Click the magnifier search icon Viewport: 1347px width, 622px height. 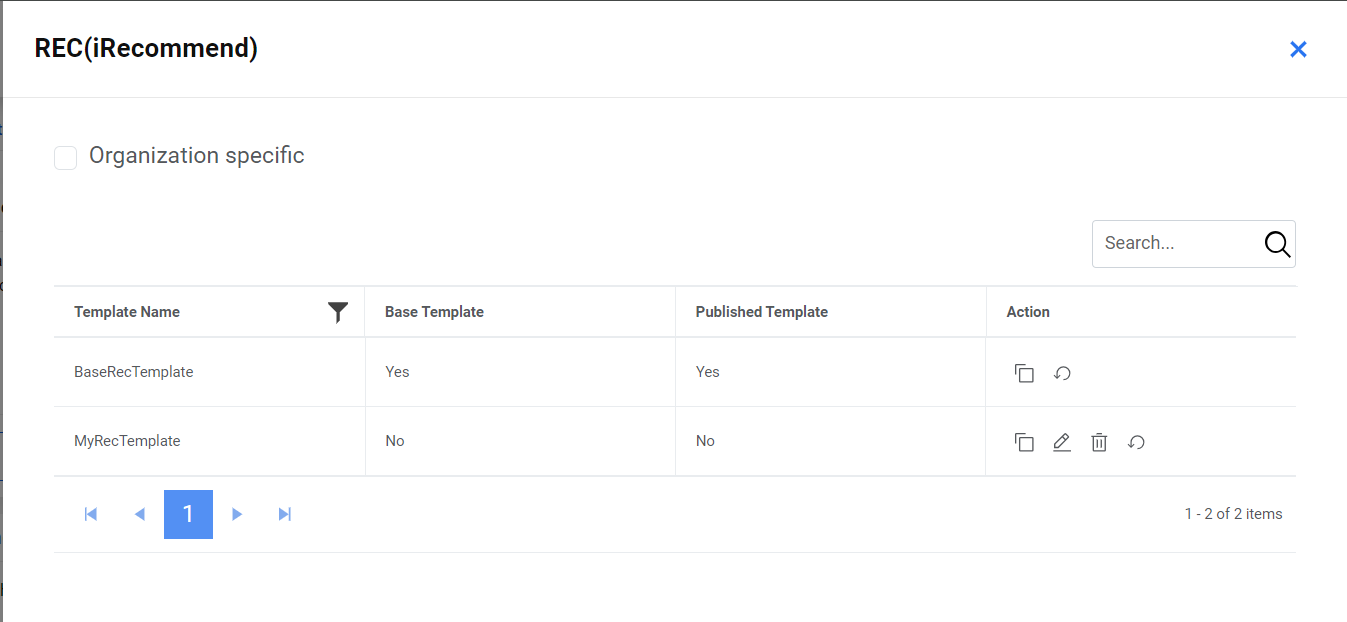(x=1277, y=244)
